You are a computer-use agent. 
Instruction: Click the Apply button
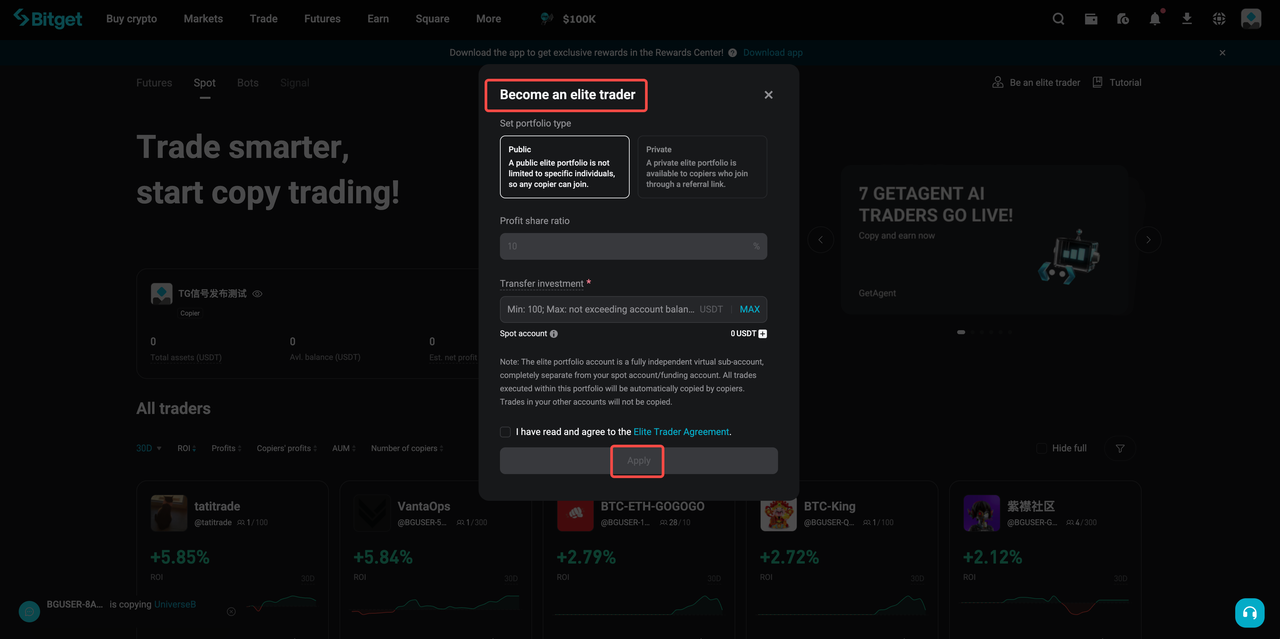637,460
